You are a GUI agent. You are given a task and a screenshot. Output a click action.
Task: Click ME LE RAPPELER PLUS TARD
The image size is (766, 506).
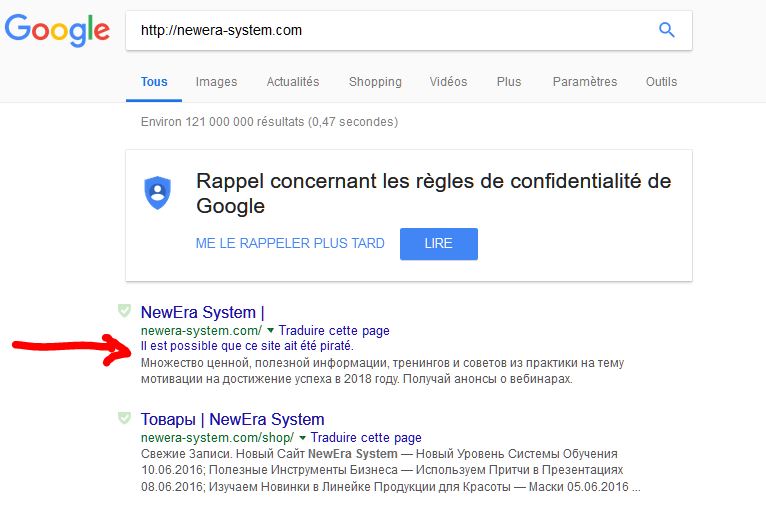(x=290, y=243)
